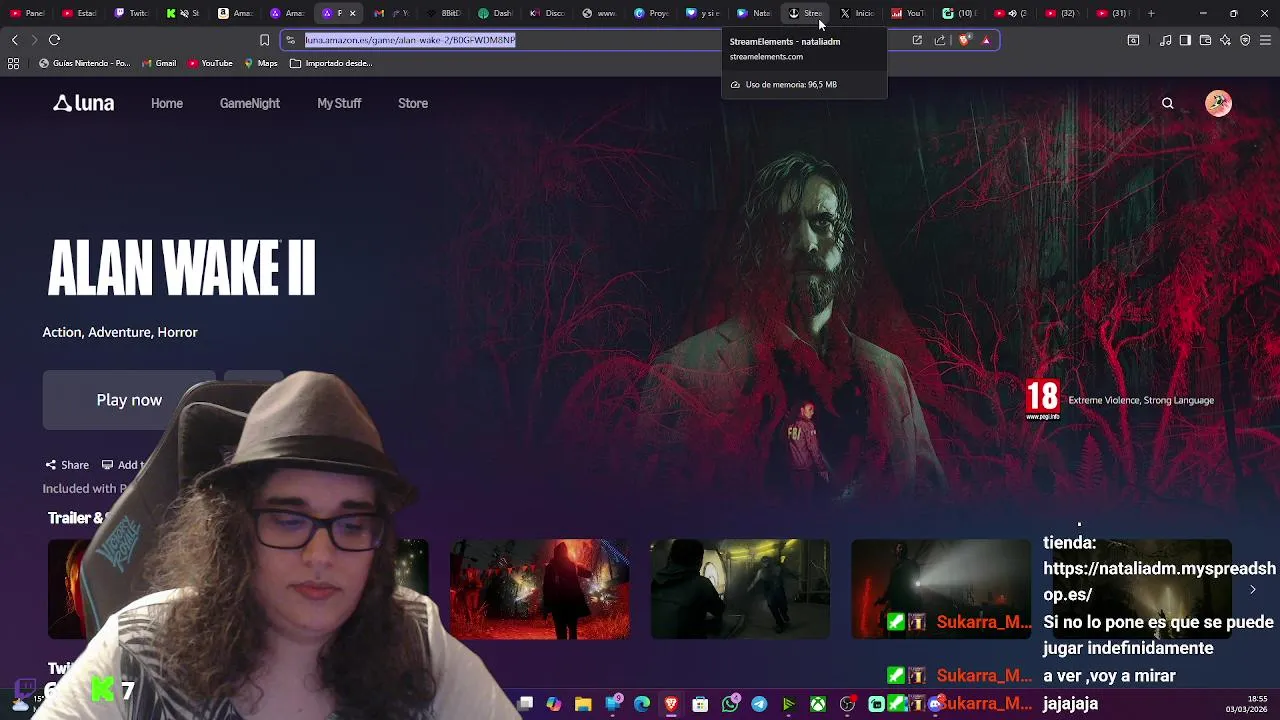Open File Explorer from taskbar
The height and width of the screenshot is (720, 1280).
[583, 704]
